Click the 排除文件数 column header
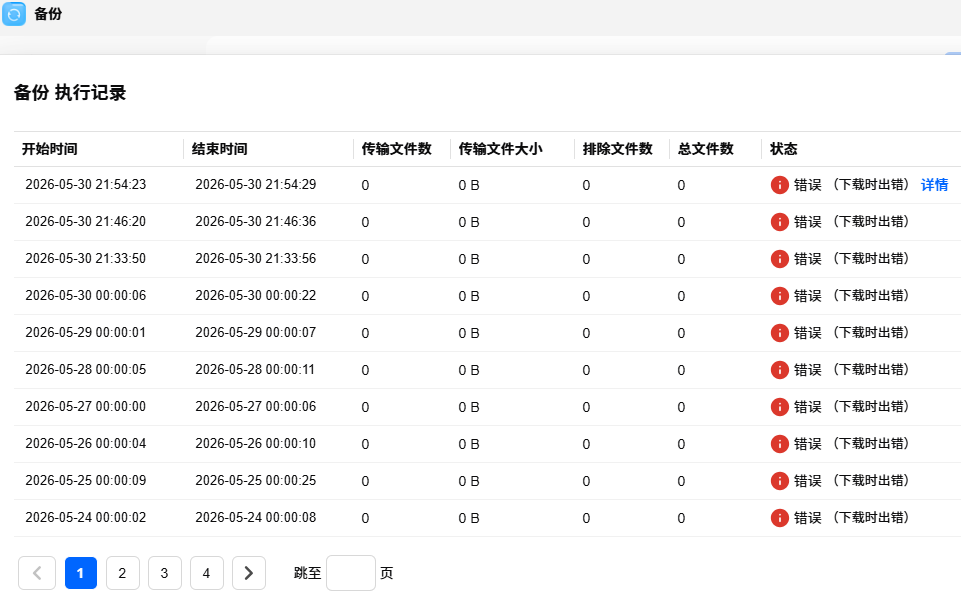961x609 pixels. (x=618, y=149)
